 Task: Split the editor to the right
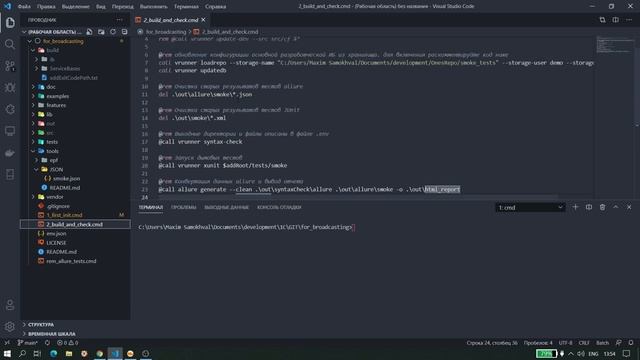coord(616,20)
